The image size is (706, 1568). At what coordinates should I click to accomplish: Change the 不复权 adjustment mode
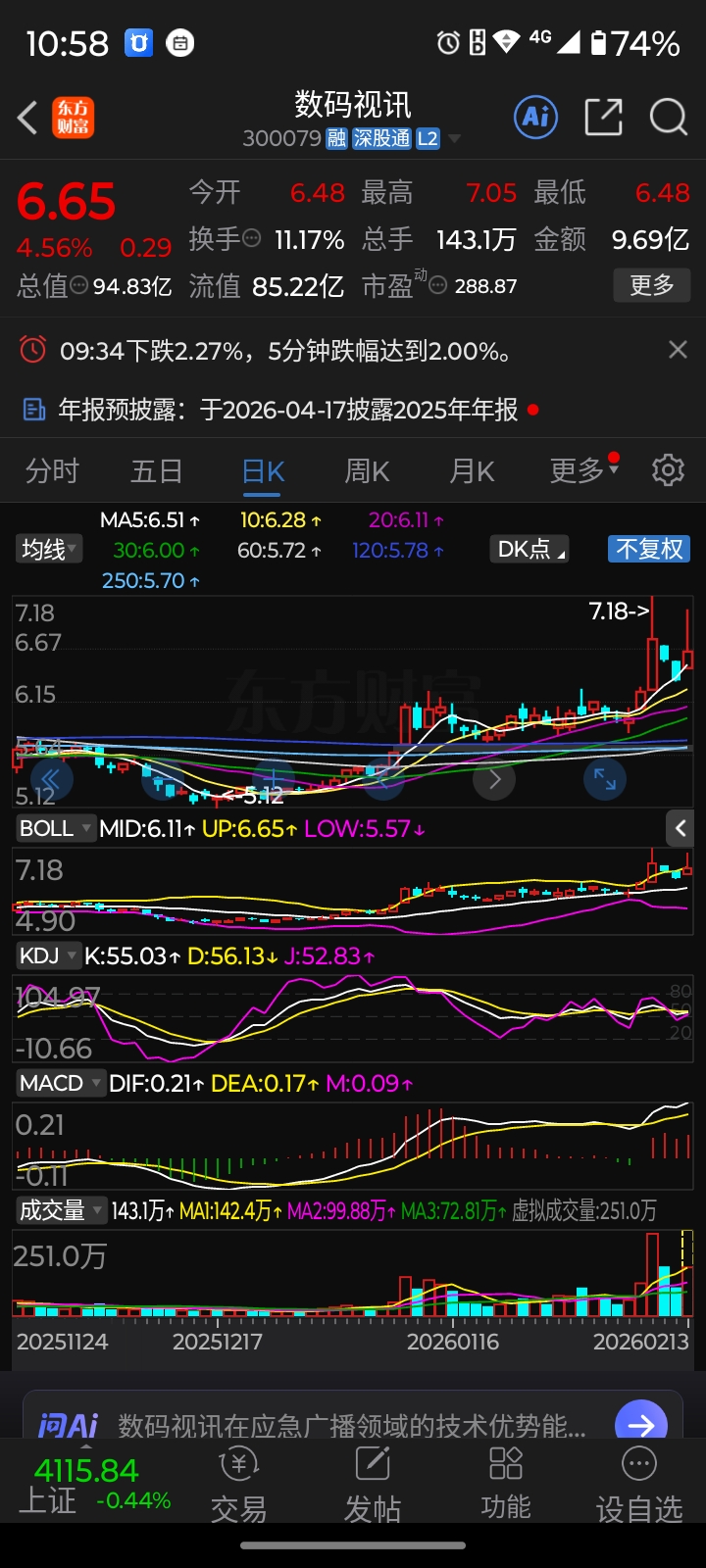coord(649,549)
